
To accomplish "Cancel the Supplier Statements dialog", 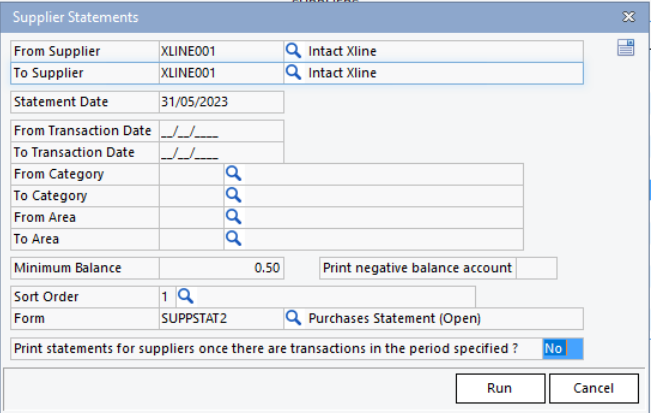I will [594, 388].
